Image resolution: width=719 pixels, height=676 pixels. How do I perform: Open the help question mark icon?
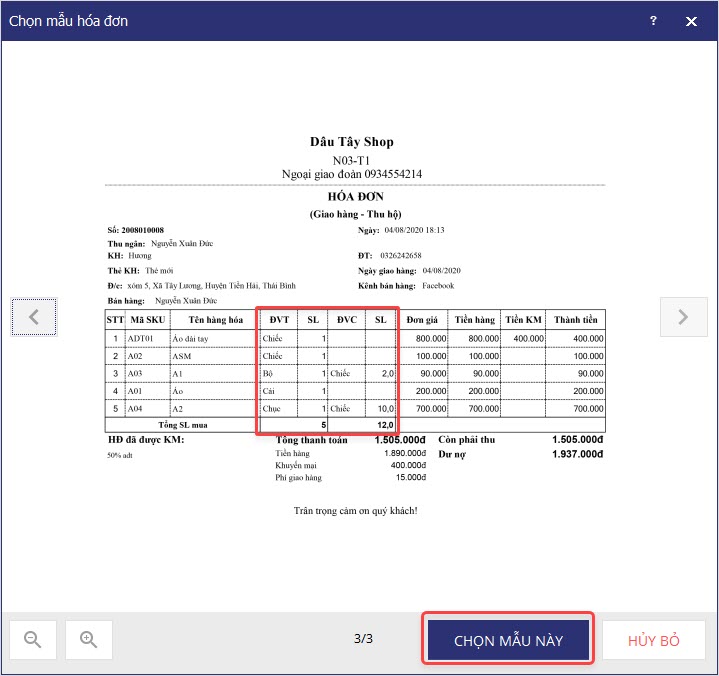pos(653,21)
